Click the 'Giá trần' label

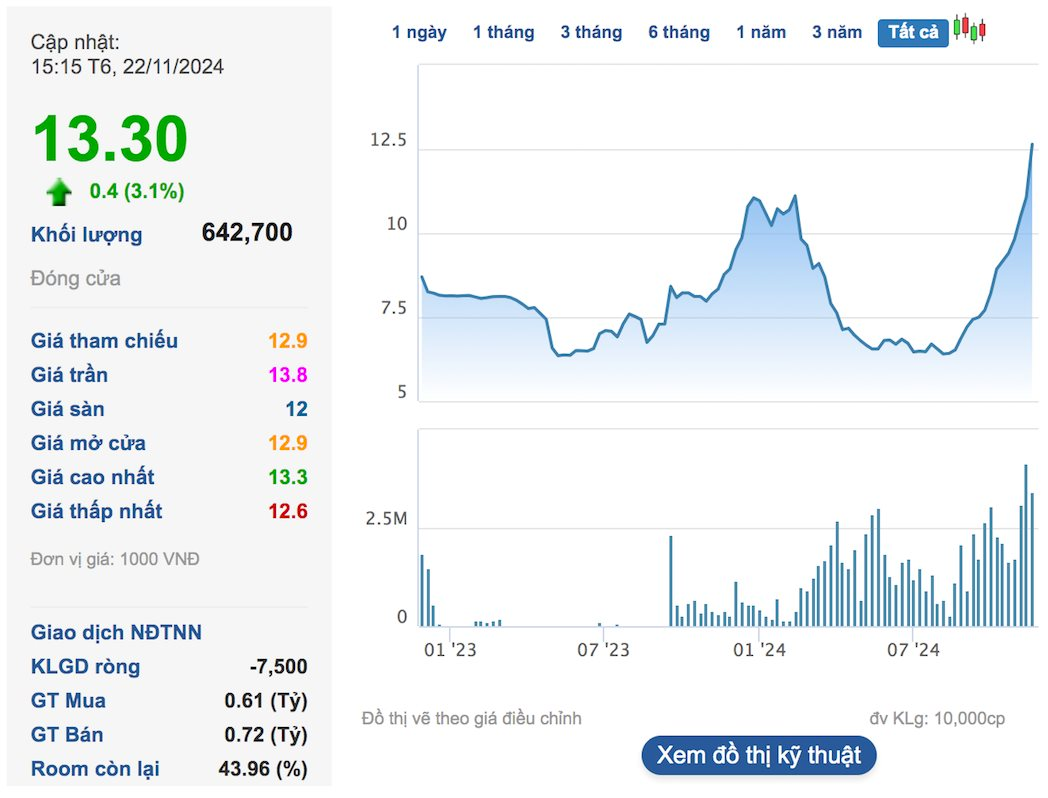pos(70,374)
